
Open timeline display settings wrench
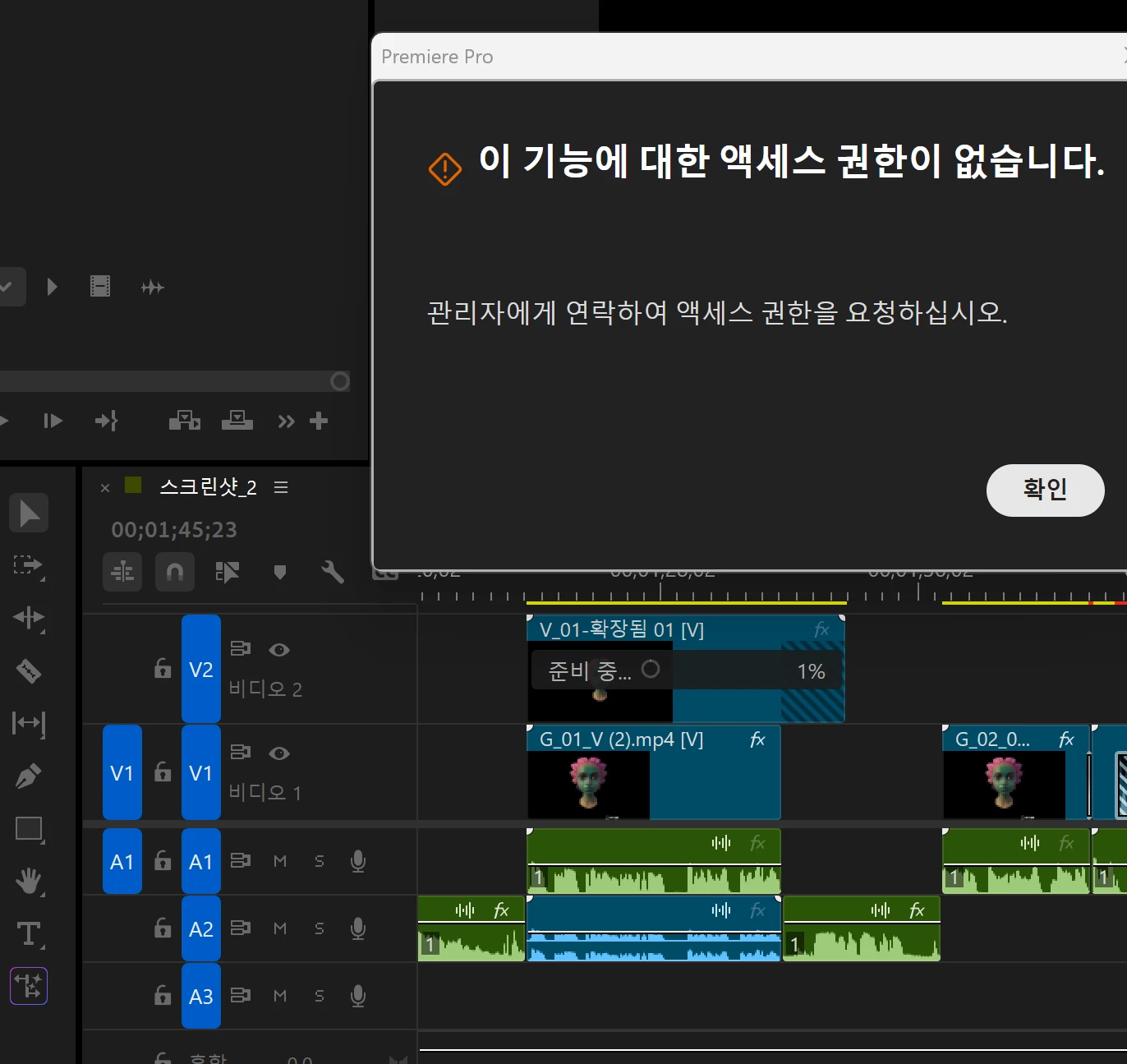click(x=332, y=572)
